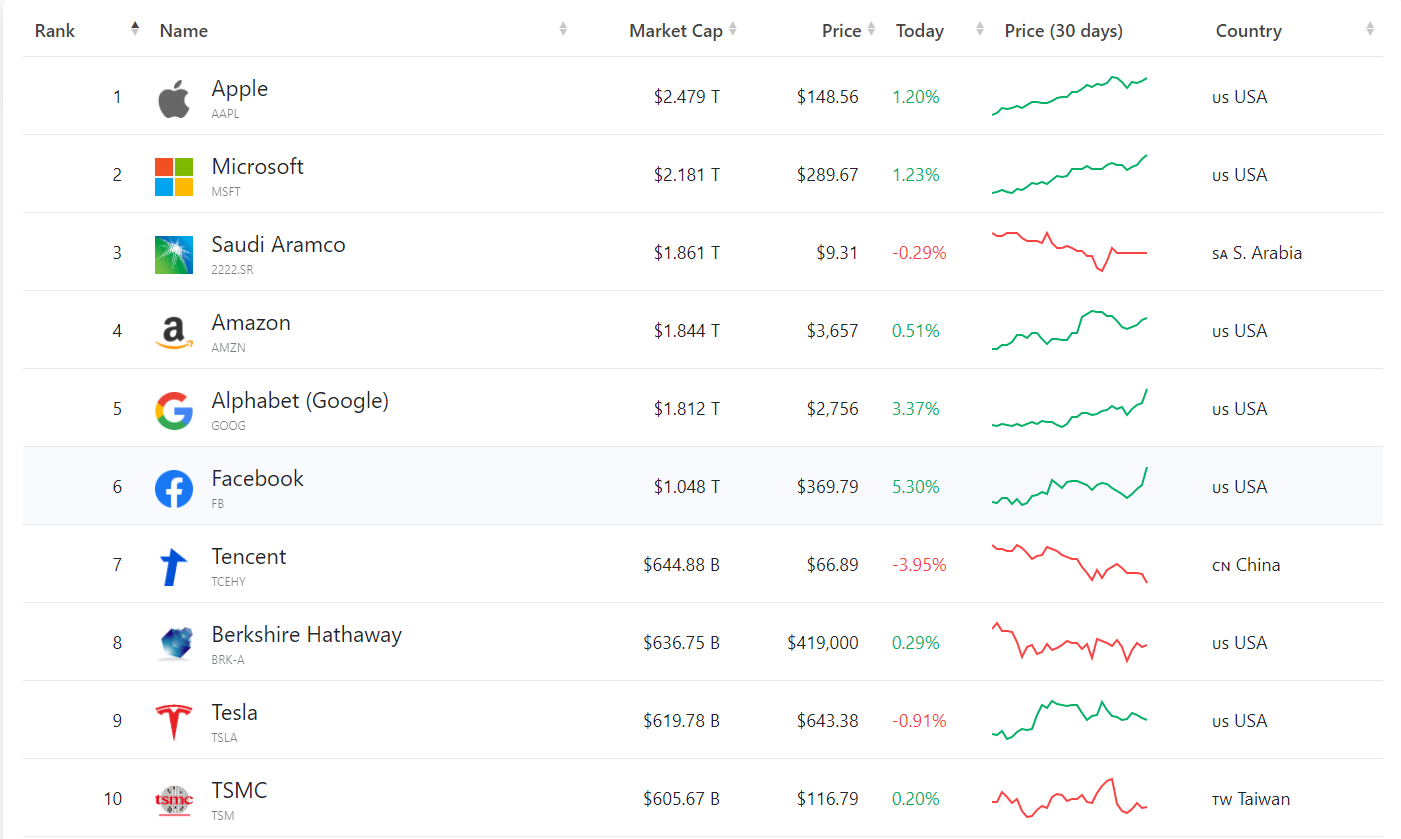Open the Alphabet (Google) company link
This screenshot has height=839, width=1401.
point(300,400)
